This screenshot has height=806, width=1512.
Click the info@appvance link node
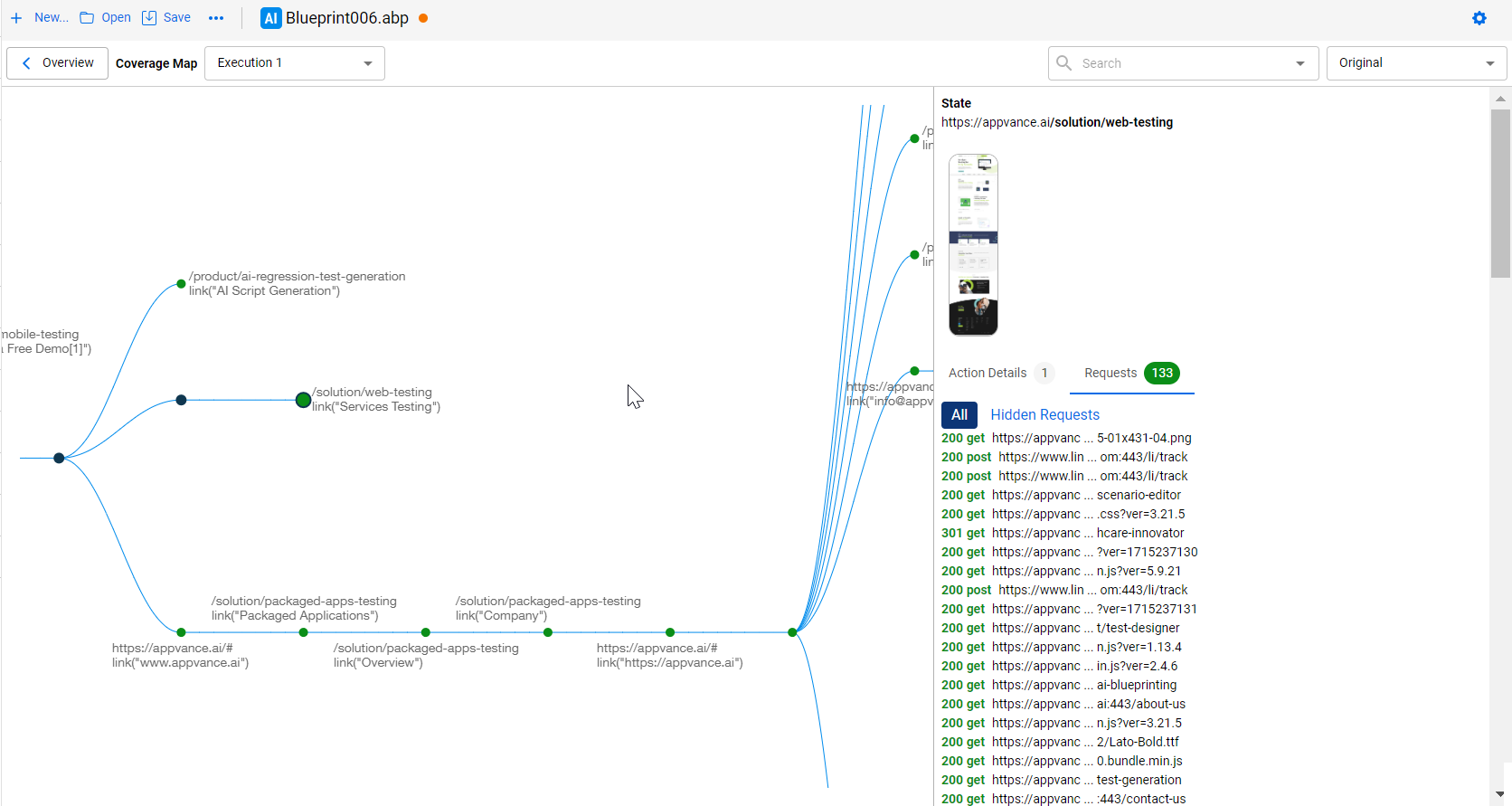[x=914, y=371]
